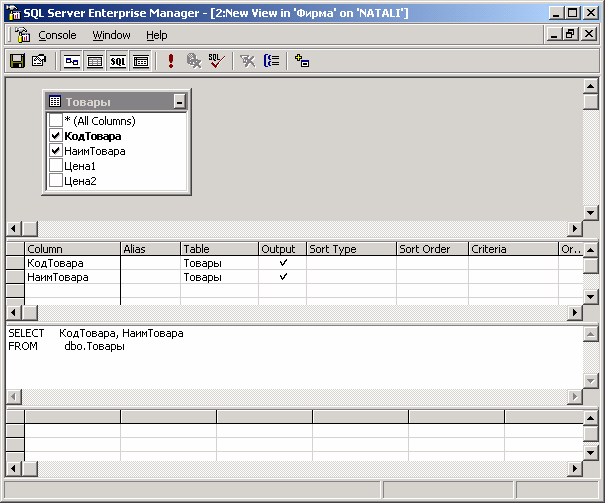Restore the inner view window
The width and height of the screenshot is (605, 503).
click(571, 34)
